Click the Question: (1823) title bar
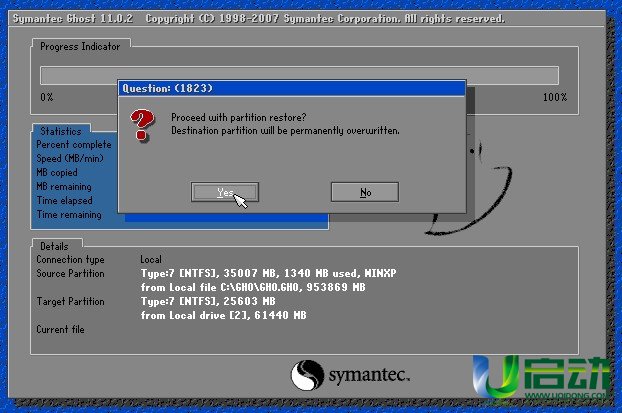This screenshot has height=413, width=622. pos(292,88)
